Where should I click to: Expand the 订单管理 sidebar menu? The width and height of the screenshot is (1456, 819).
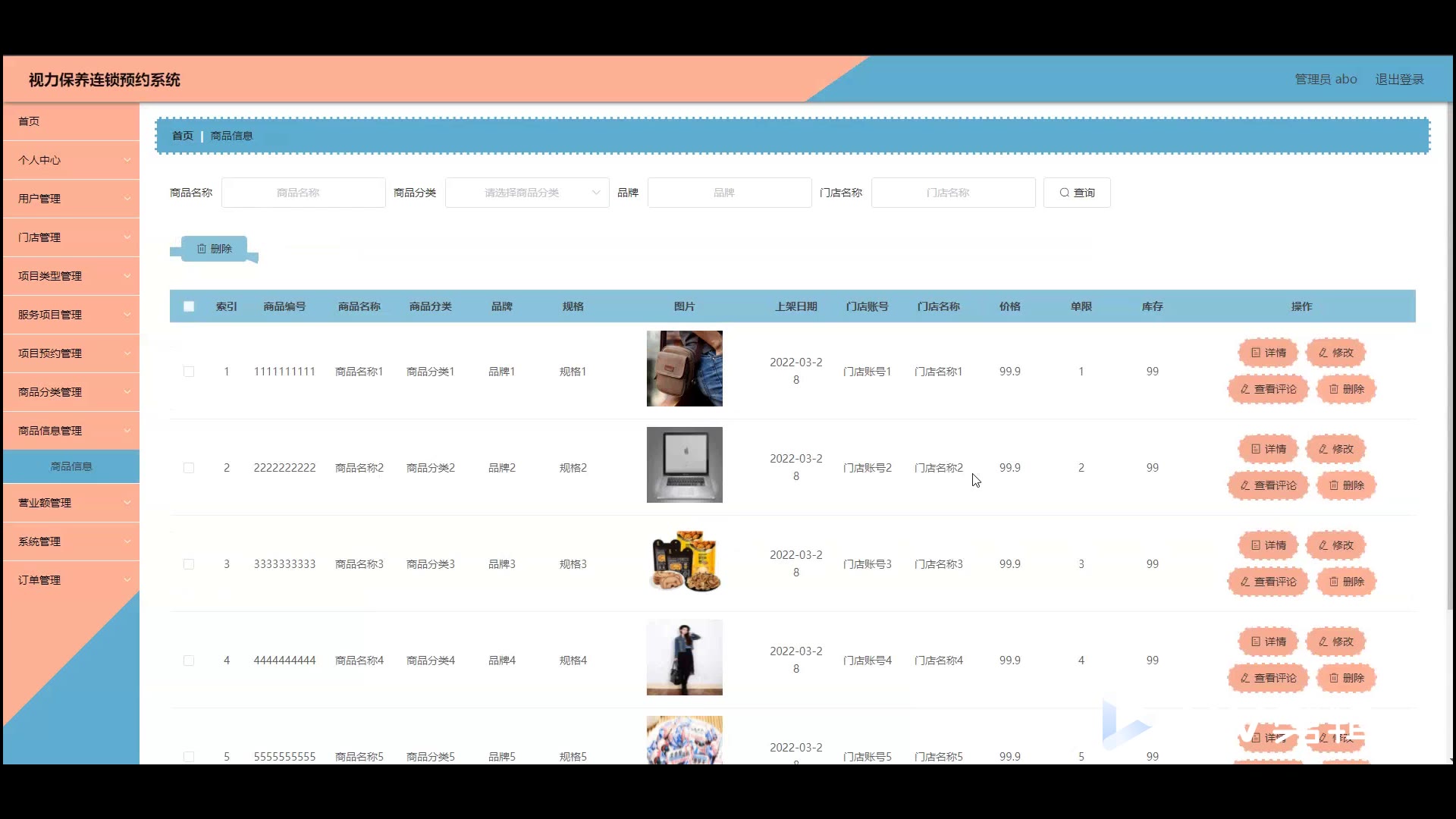click(71, 580)
